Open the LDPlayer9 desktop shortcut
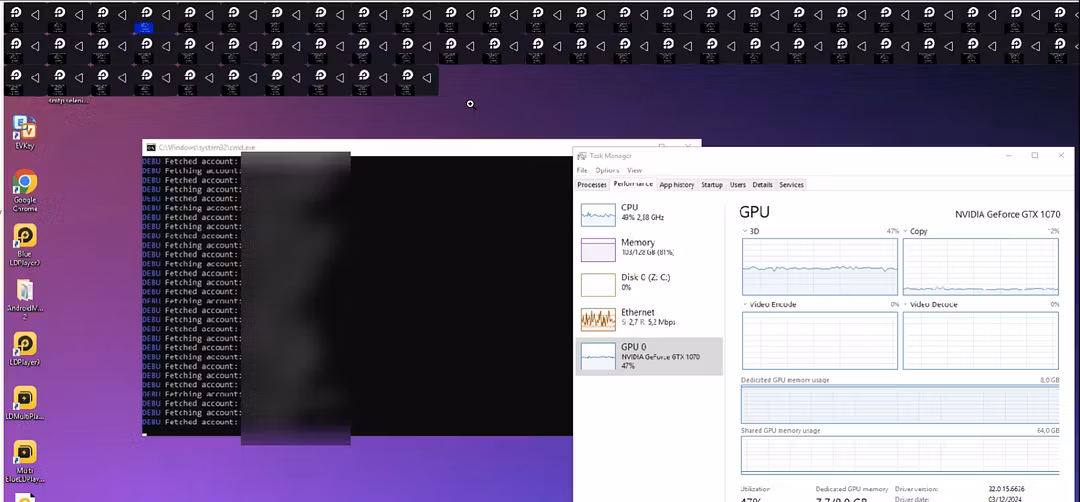 (24, 345)
